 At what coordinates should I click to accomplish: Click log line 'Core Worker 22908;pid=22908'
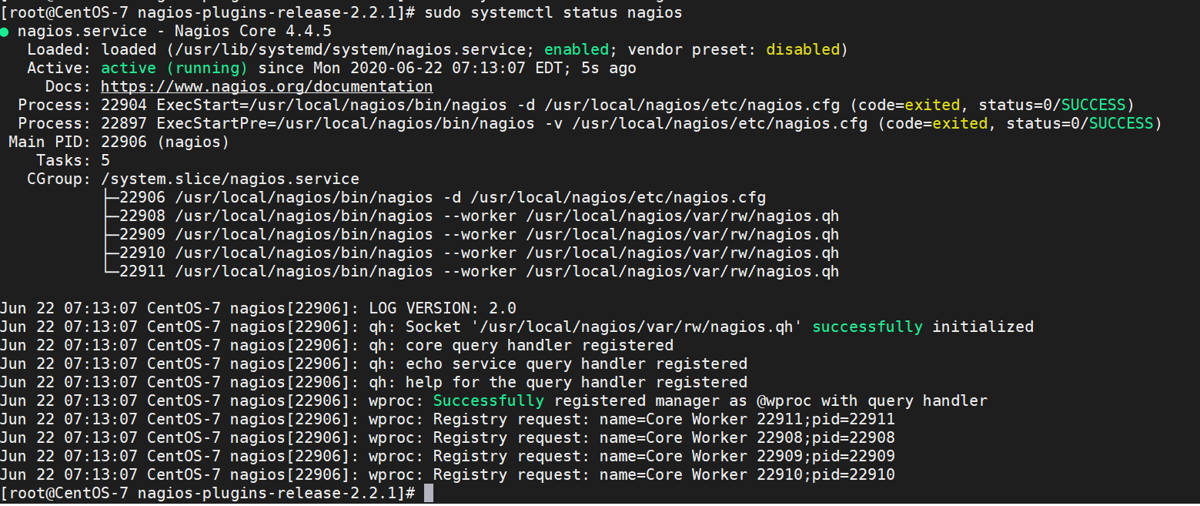[448, 438]
